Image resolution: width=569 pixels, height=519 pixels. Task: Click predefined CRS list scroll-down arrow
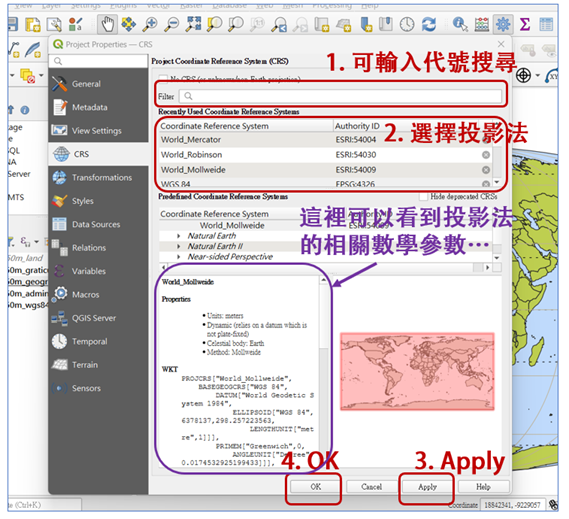tap(497, 258)
